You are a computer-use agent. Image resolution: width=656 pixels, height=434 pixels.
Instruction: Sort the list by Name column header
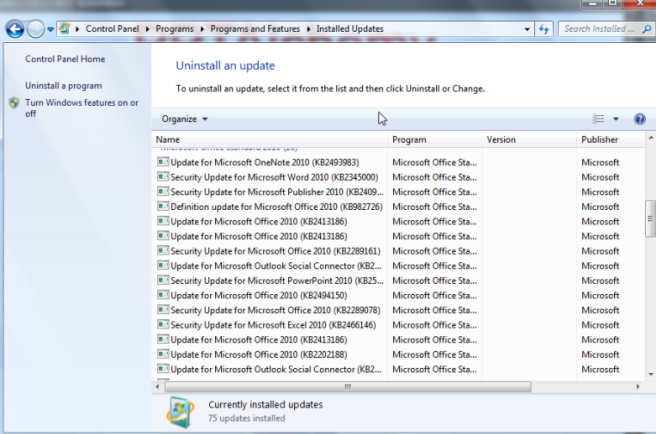(x=168, y=140)
